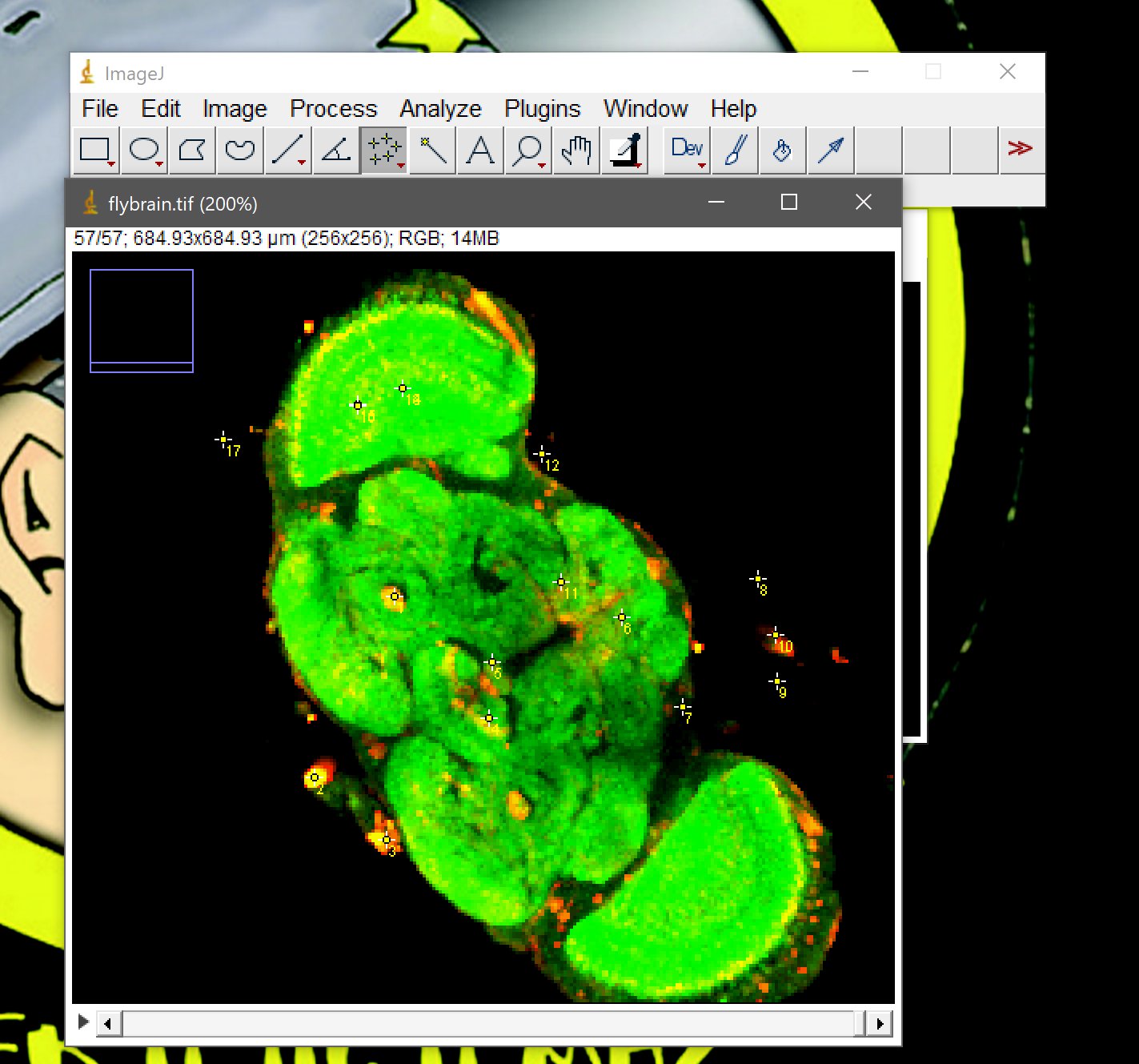
Task: Click the 'flybrain.tif (200%)' window title
Action: [x=182, y=204]
